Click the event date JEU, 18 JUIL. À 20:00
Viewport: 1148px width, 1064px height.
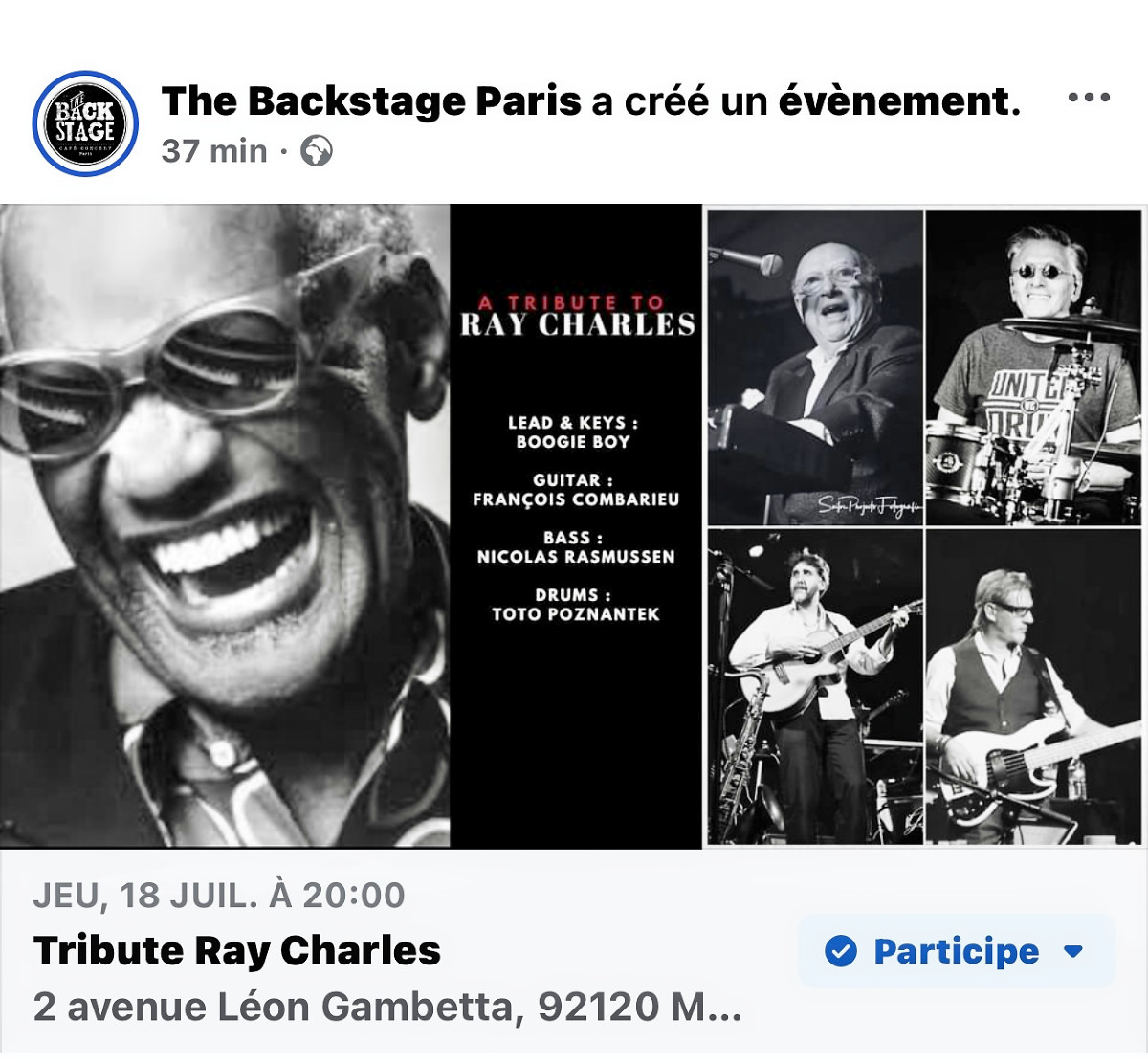tap(219, 895)
